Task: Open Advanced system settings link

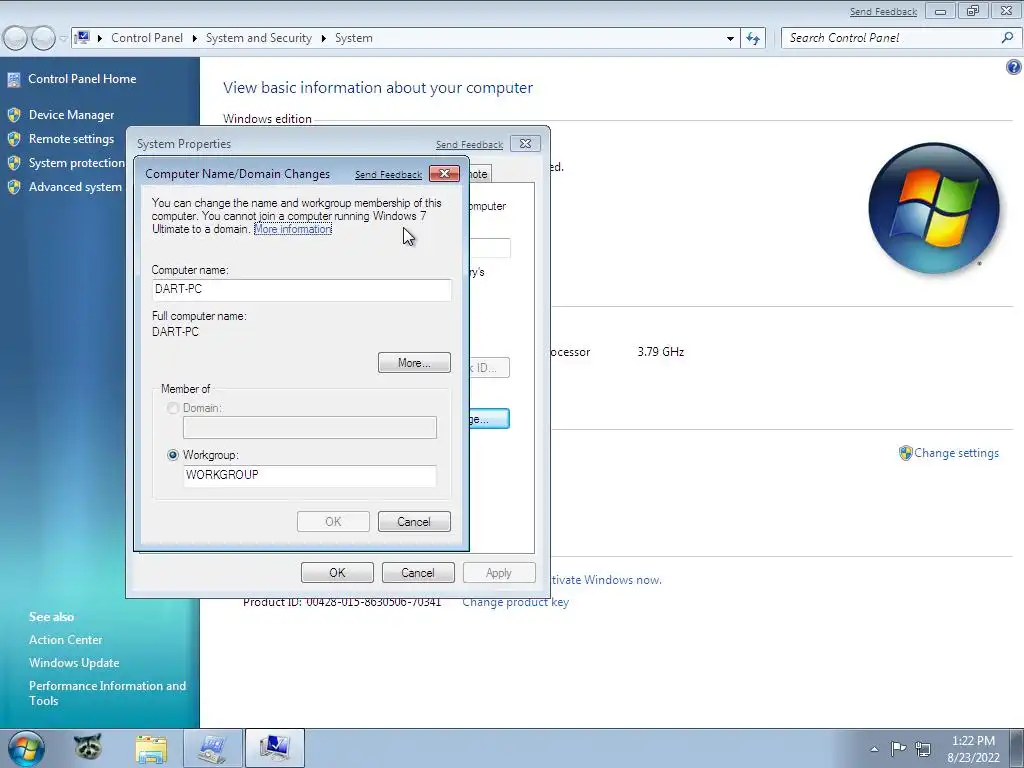Action: tap(75, 187)
